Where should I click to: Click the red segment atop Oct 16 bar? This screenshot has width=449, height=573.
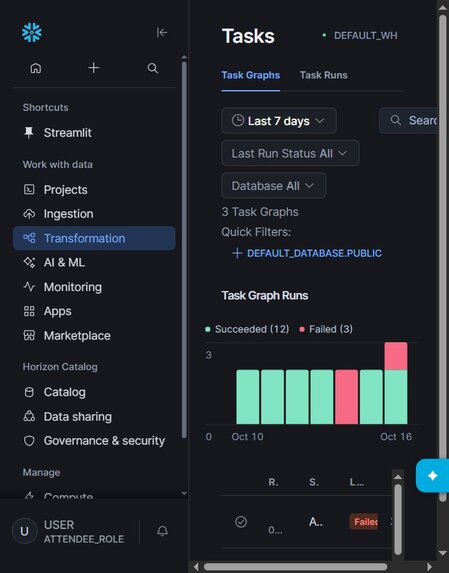click(x=396, y=356)
